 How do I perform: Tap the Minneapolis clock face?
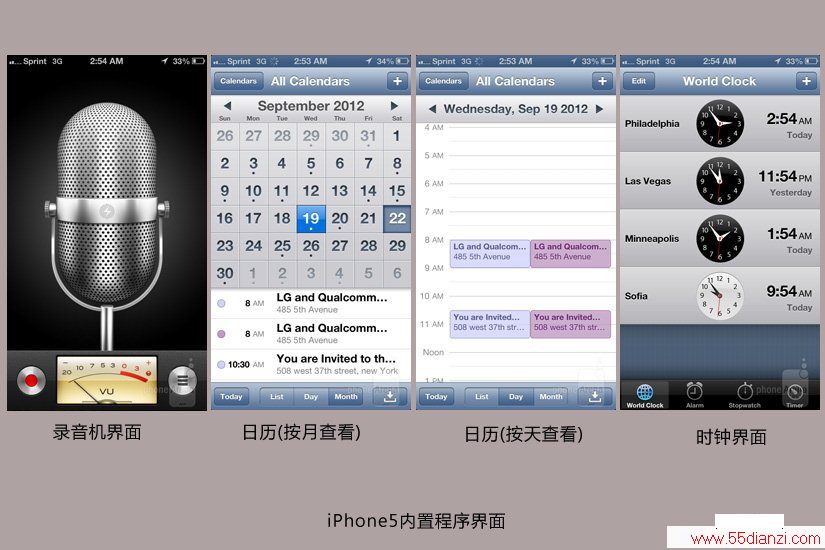(x=720, y=238)
